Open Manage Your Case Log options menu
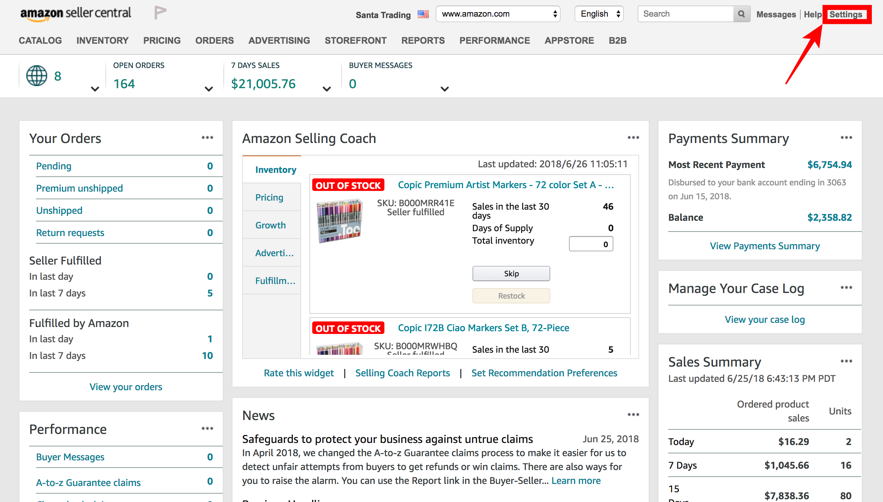Image resolution: width=883 pixels, height=502 pixels. click(846, 287)
